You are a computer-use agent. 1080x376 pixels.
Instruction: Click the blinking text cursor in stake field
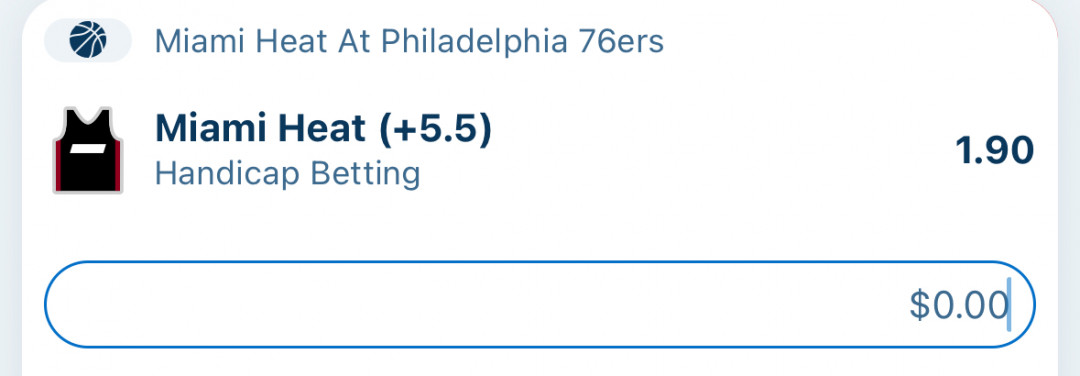(x=1009, y=305)
